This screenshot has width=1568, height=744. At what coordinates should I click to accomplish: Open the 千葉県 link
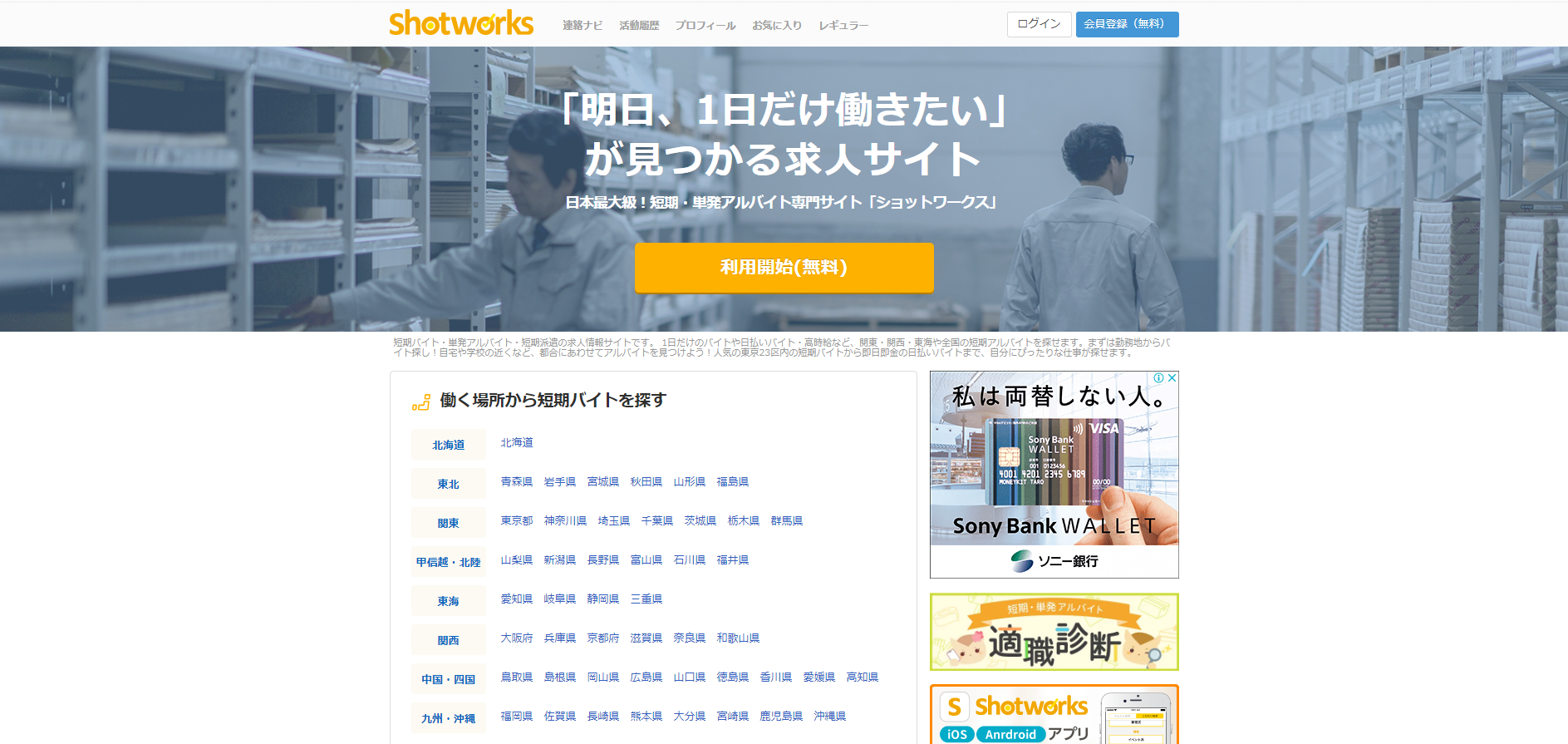657,520
